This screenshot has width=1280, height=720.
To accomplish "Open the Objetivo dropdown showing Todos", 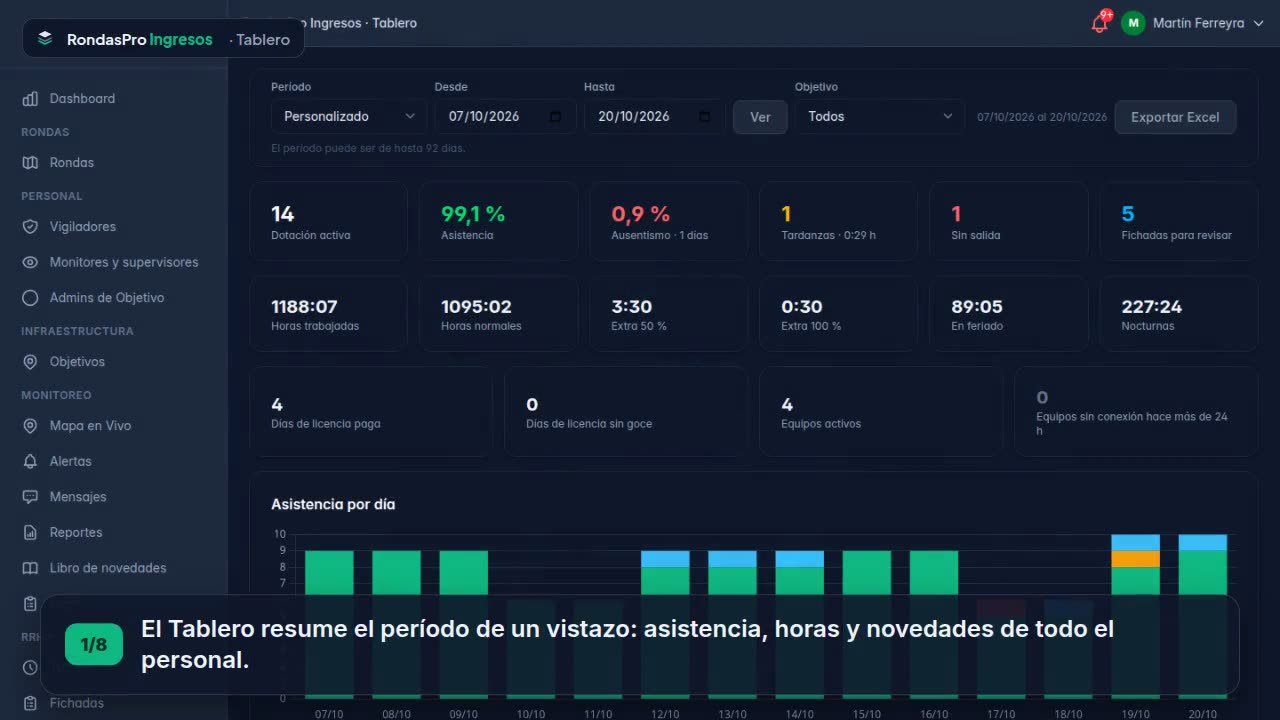I will point(880,117).
